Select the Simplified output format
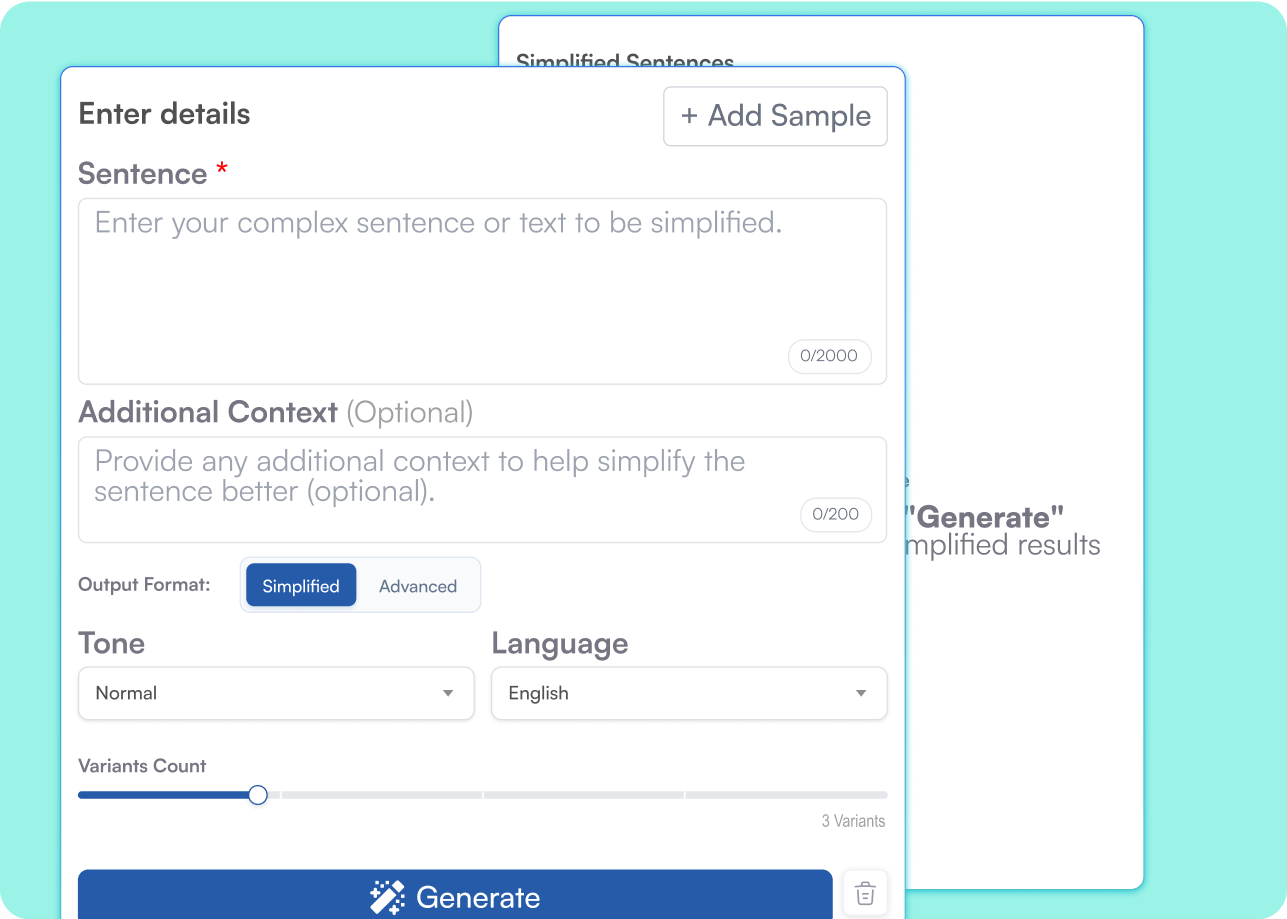 pos(300,585)
